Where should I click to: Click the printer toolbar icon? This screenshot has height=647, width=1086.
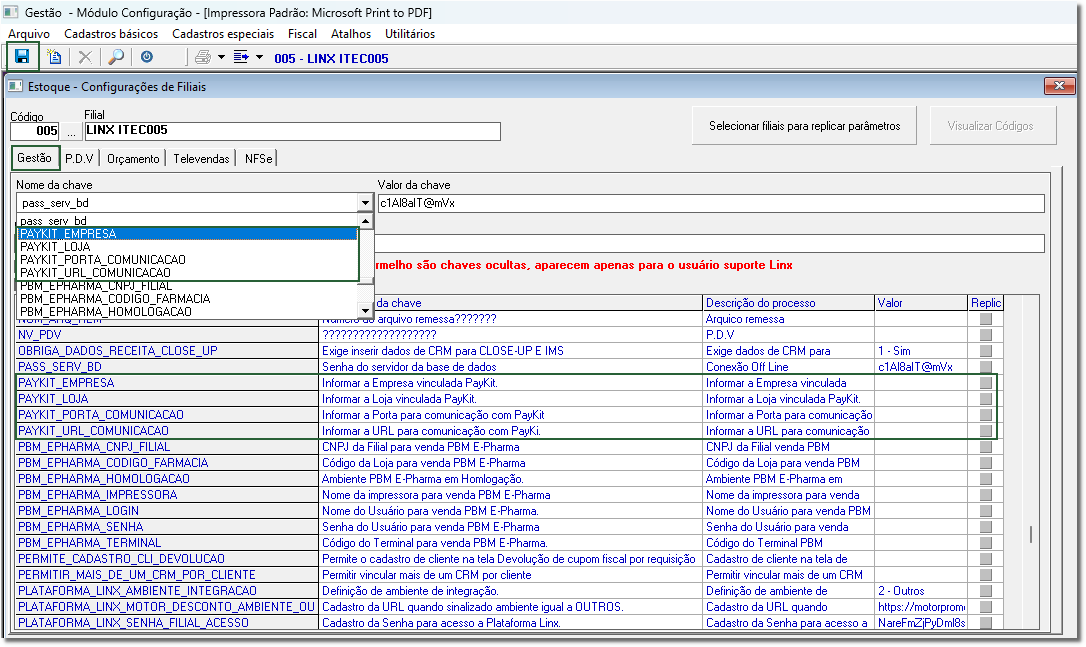coord(203,57)
